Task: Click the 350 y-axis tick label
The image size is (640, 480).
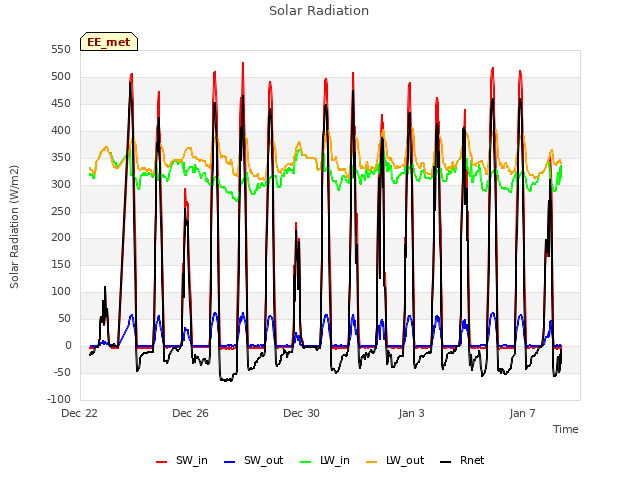Action: [x=61, y=158]
